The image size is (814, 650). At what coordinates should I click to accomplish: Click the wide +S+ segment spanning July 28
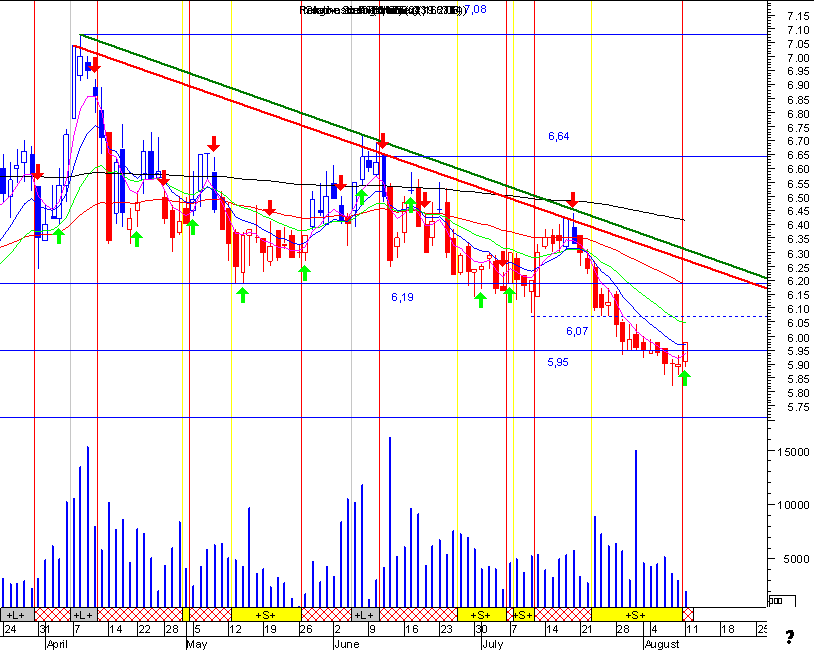coord(636,615)
